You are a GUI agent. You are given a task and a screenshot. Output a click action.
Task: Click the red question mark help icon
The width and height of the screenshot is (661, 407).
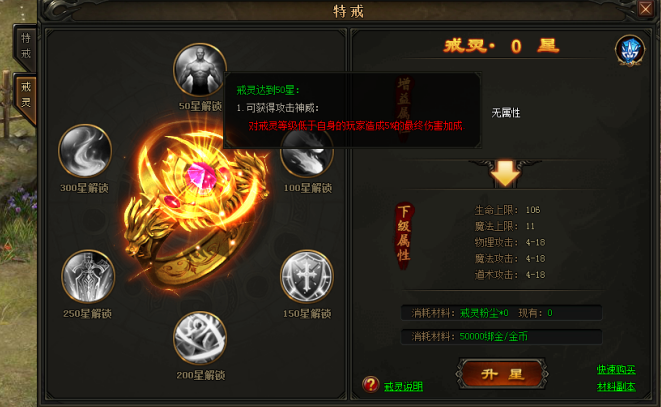371,384
